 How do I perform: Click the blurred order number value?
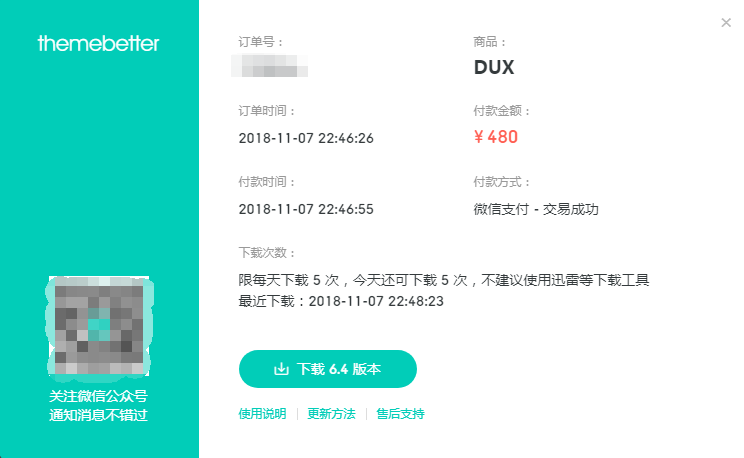270,66
